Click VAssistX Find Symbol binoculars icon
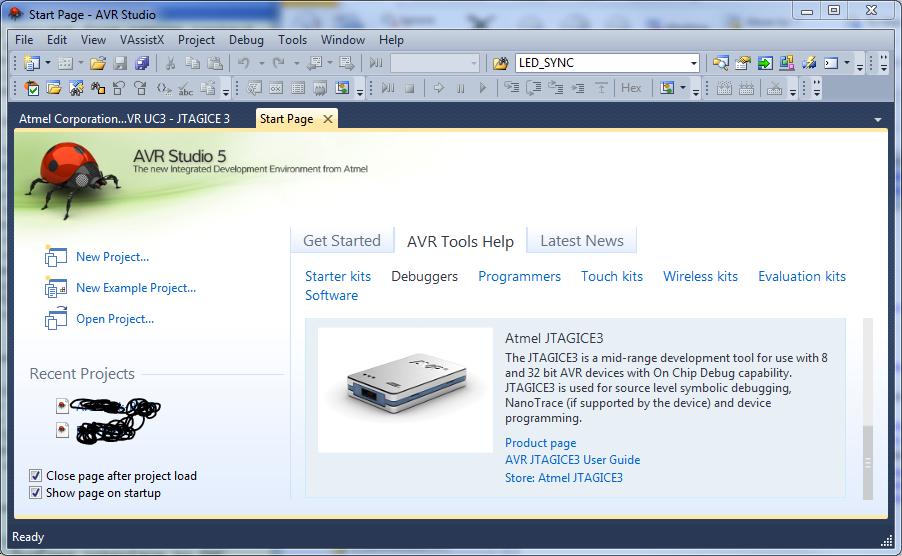Screen dimensions: 902x556 [76, 88]
